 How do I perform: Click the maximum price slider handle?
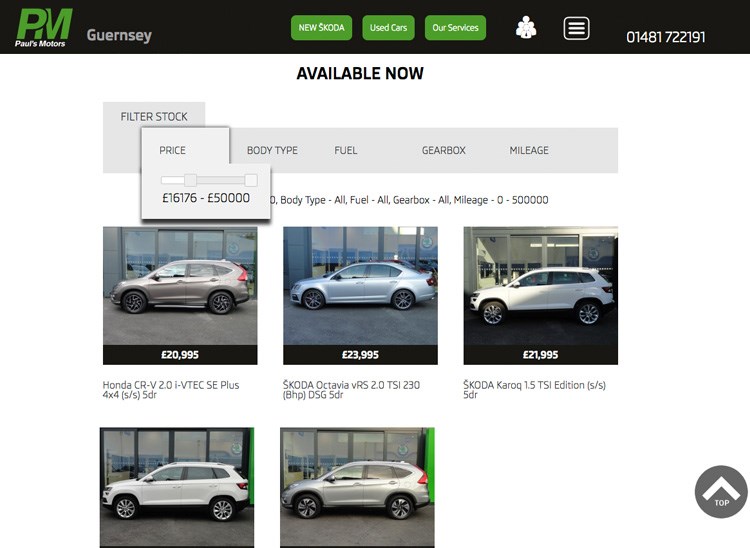click(x=251, y=180)
